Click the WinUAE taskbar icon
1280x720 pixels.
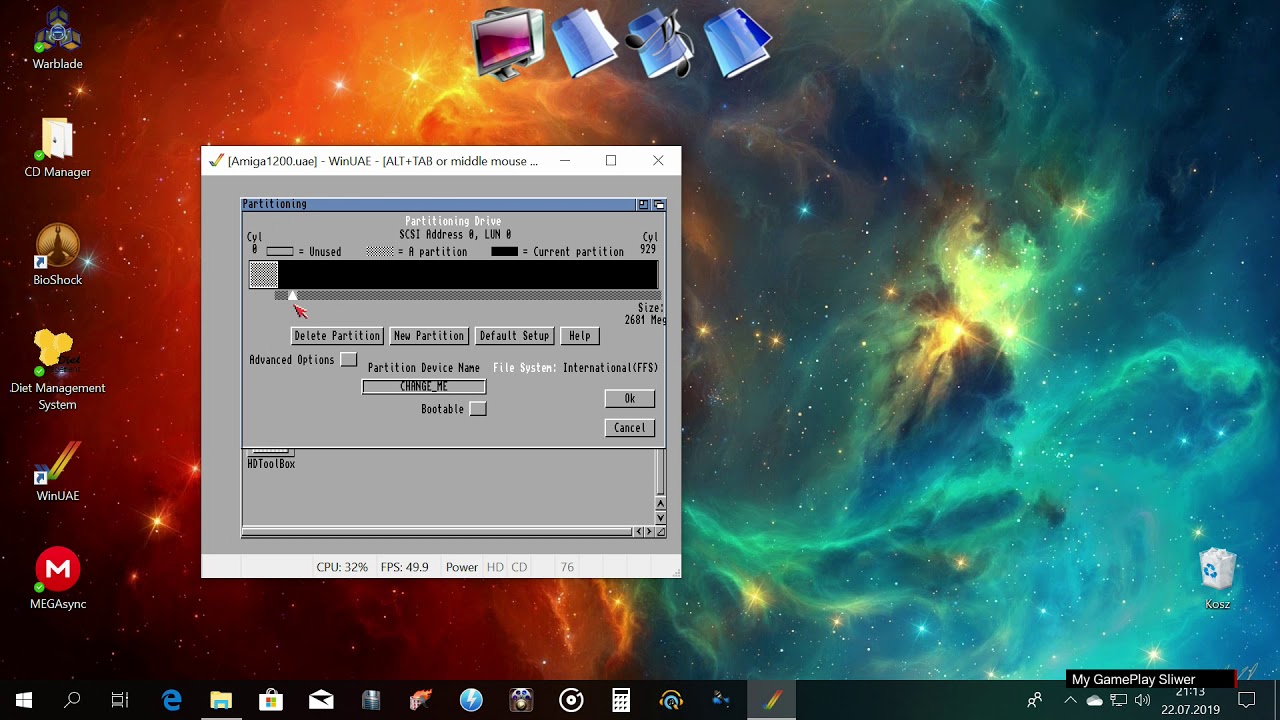pos(771,700)
